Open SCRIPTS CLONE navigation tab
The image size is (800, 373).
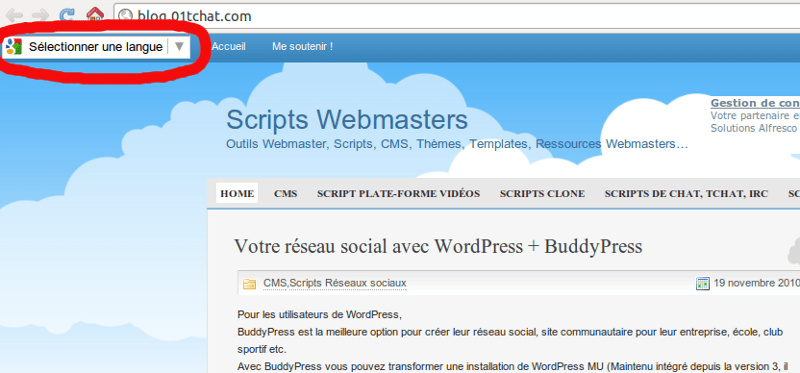click(x=542, y=194)
